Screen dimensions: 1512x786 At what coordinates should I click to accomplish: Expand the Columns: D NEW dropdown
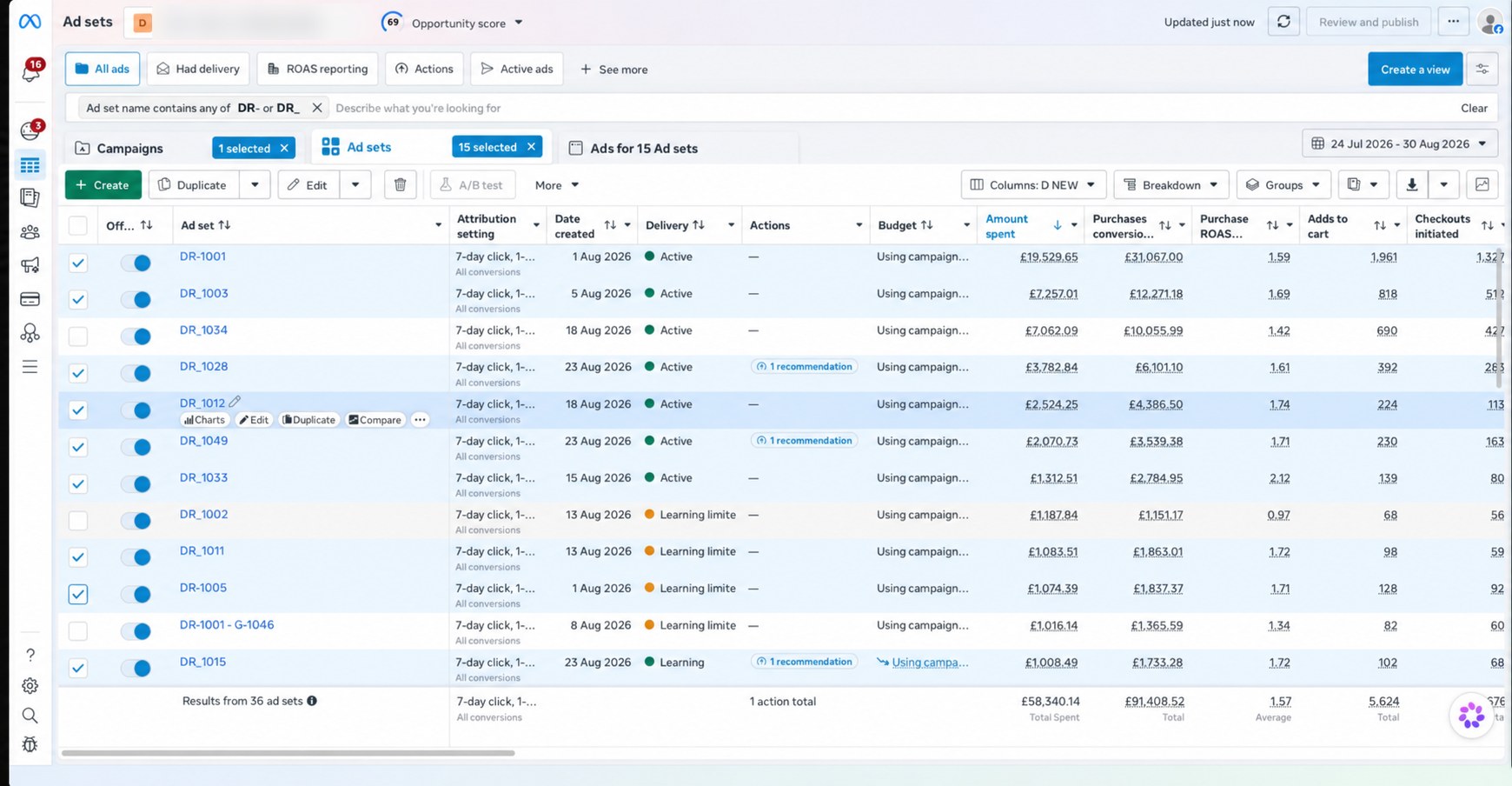tap(1033, 185)
